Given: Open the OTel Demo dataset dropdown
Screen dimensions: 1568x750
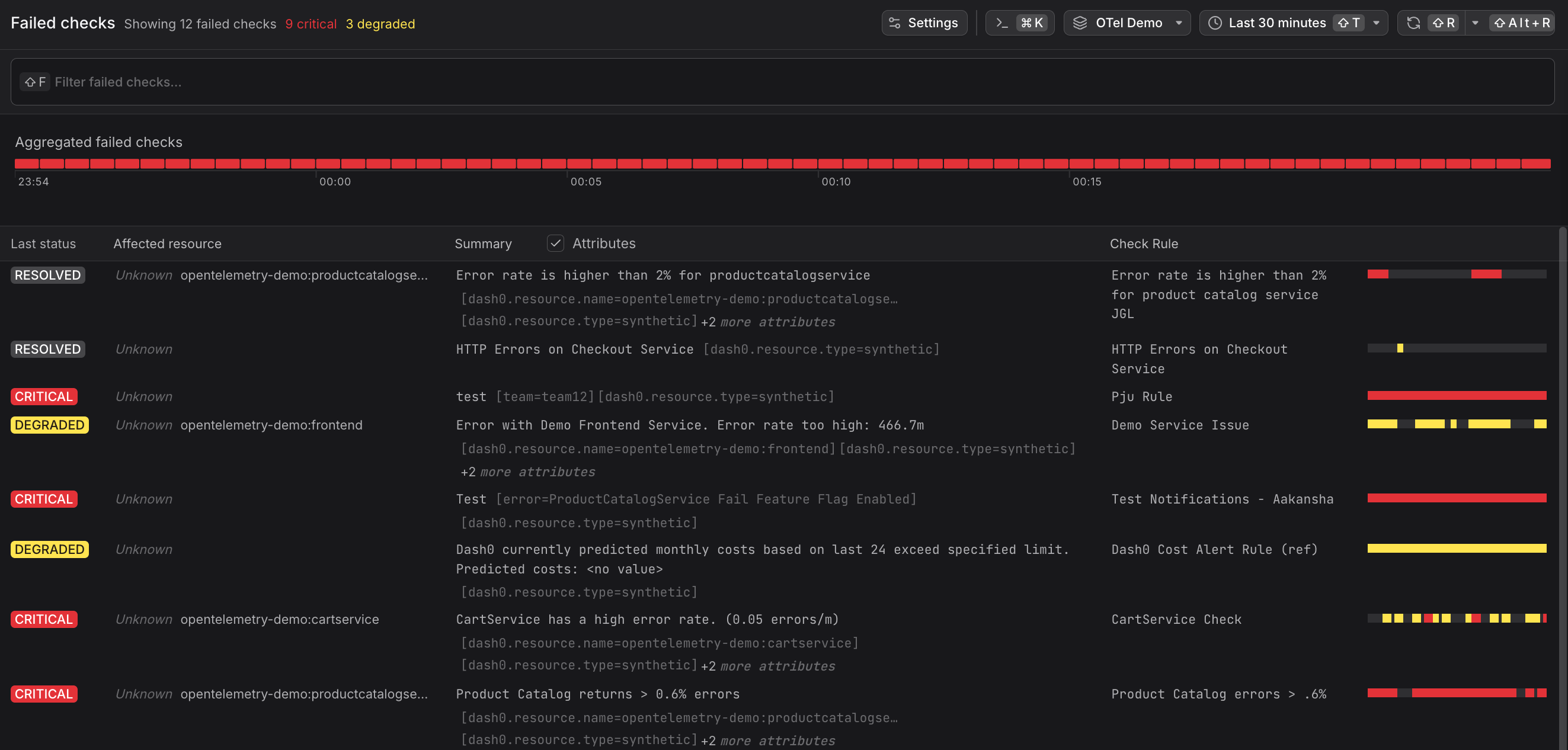Looking at the screenshot, I should (1127, 23).
